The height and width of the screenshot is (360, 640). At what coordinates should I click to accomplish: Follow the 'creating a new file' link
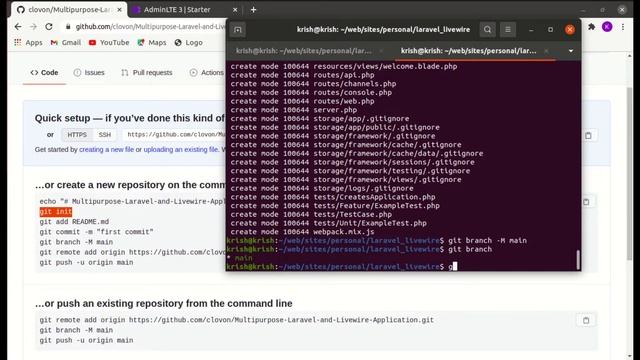[107, 149]
